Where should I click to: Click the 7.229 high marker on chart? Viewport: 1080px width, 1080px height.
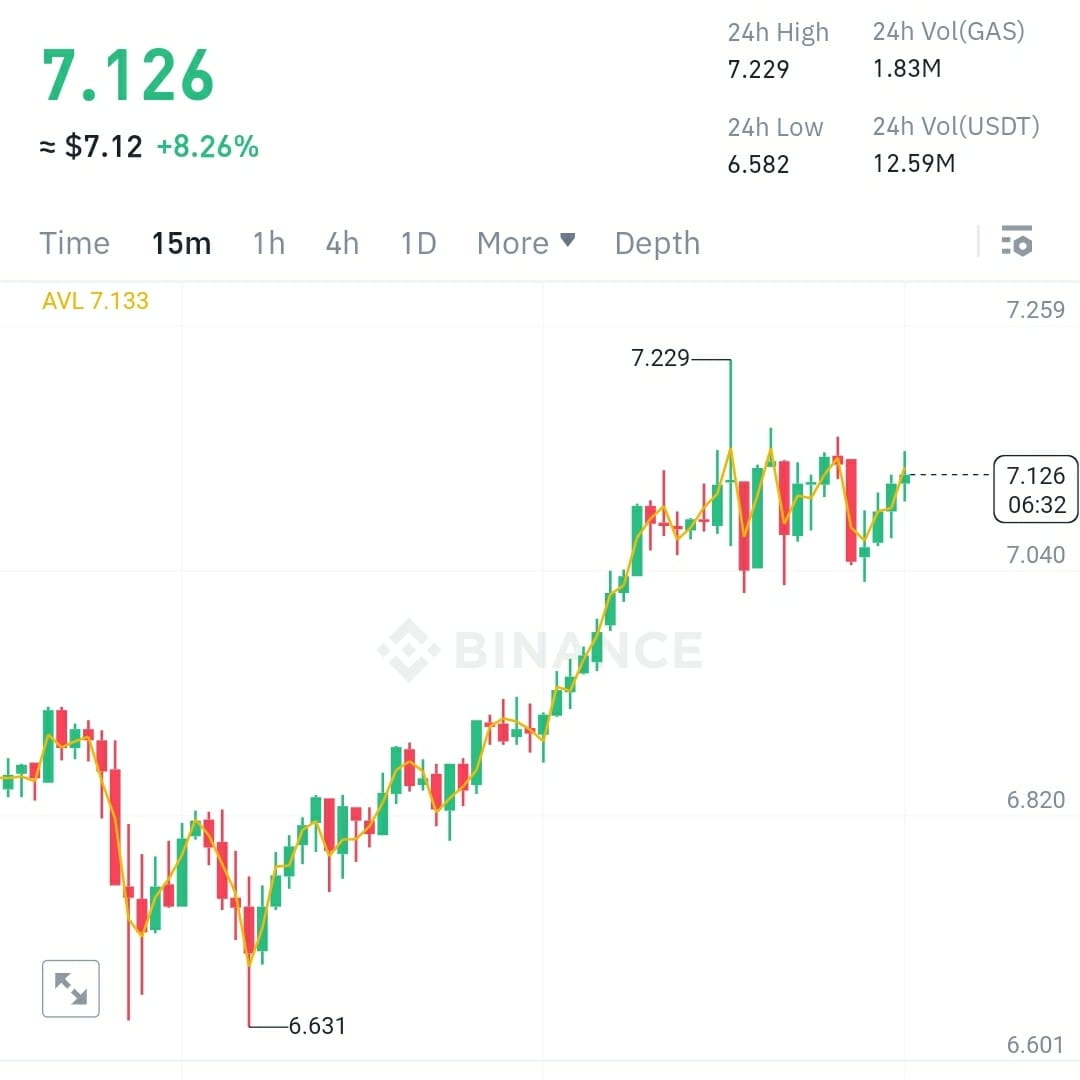[661, 357]
